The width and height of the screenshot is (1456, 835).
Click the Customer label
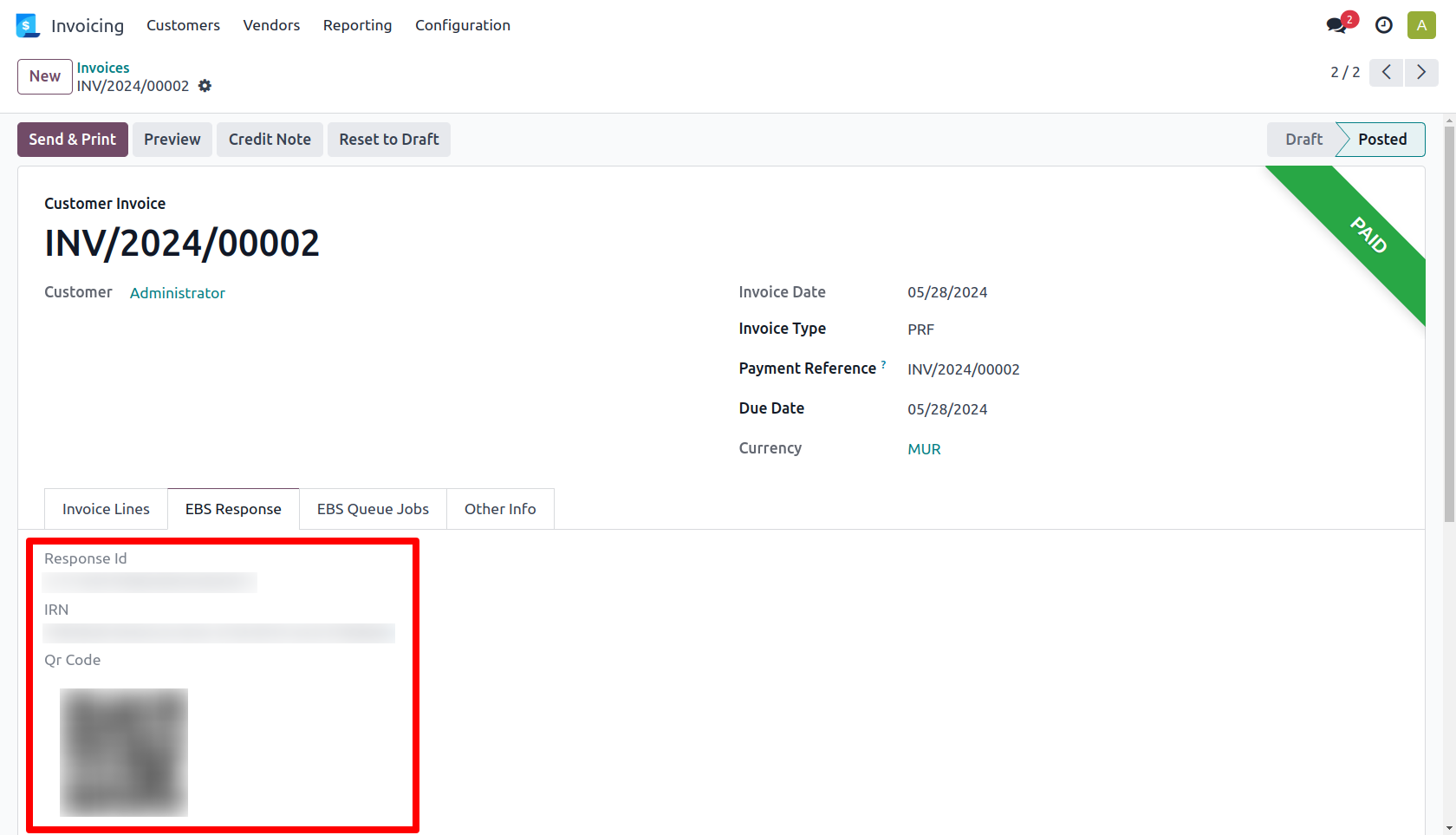pyautogui.click(x=78, y=292)
